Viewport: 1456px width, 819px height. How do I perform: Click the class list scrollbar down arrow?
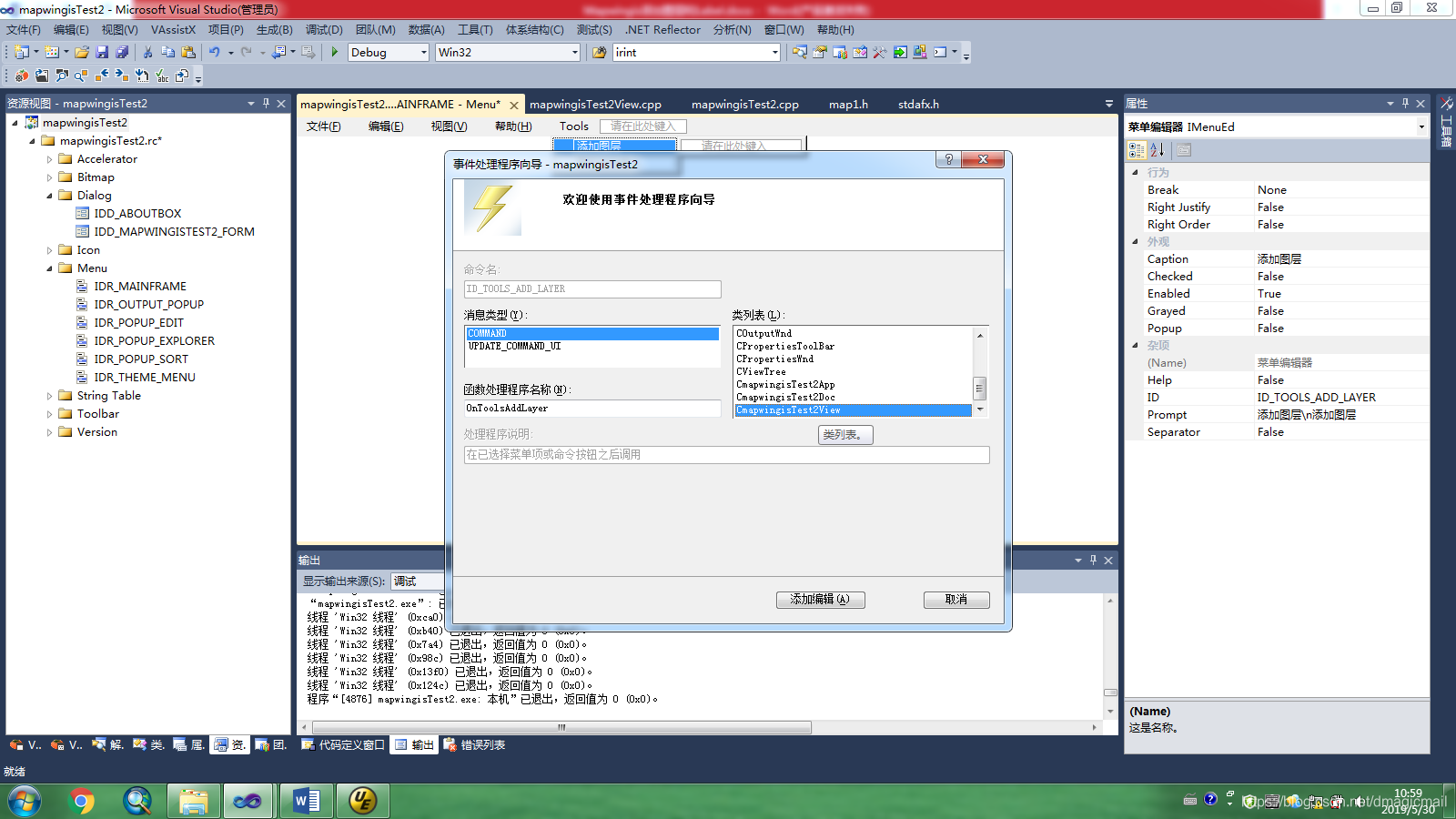click(x=979, y=410)
